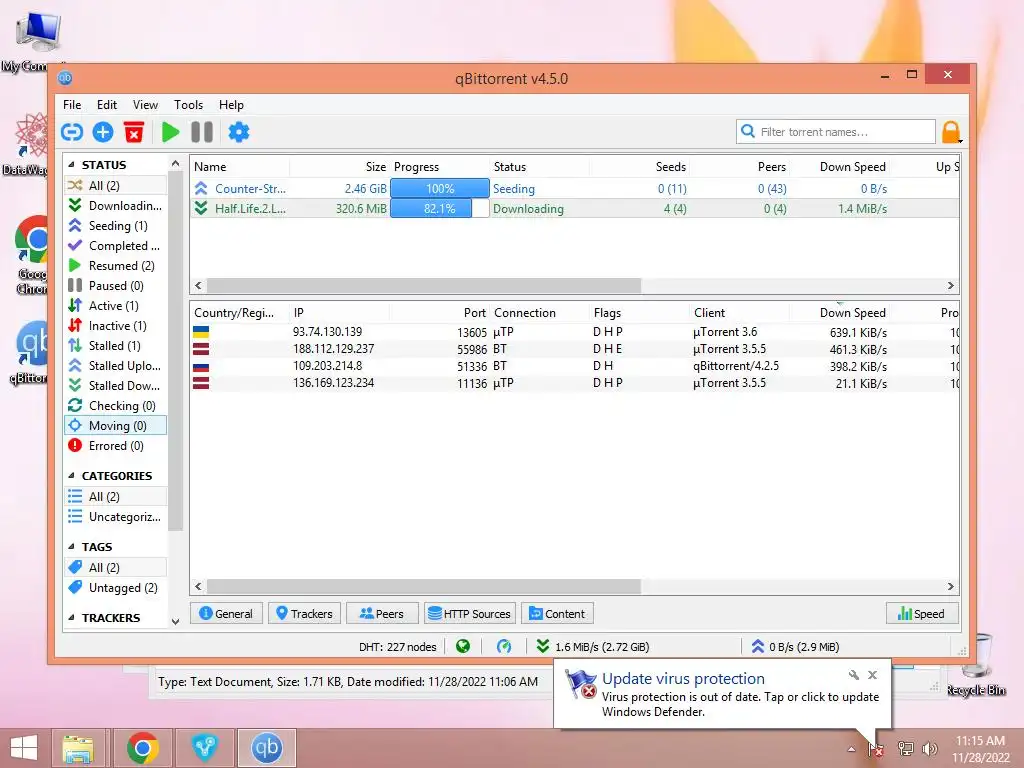
Task: Select the Resumed (2) status filter
Action: [x=116, y=266]
